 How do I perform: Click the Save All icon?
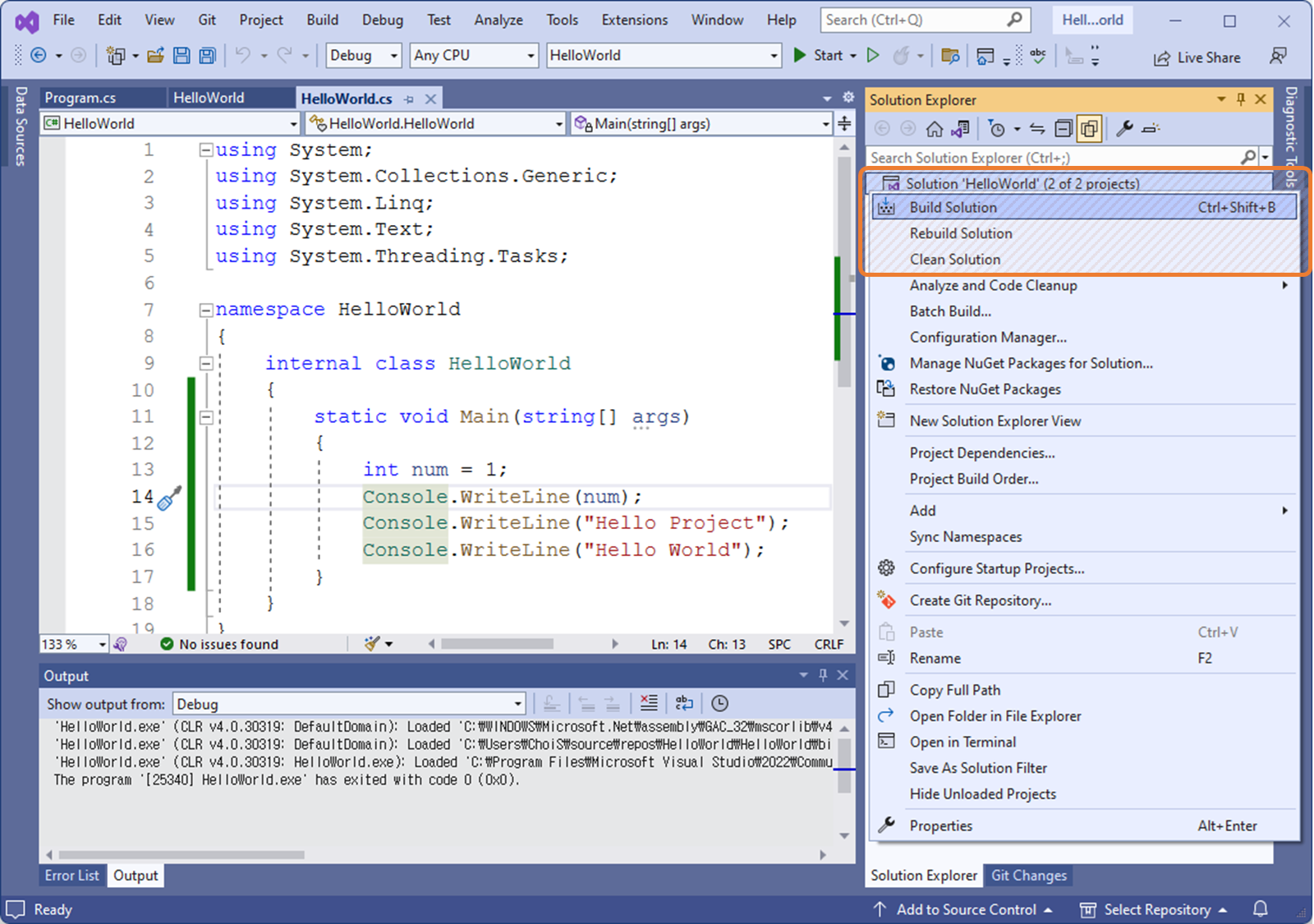[208, 56]
